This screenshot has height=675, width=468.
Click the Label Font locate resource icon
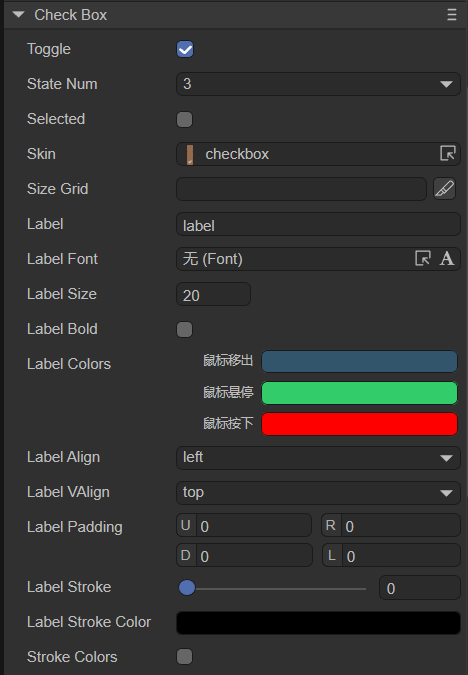[423, 258]
